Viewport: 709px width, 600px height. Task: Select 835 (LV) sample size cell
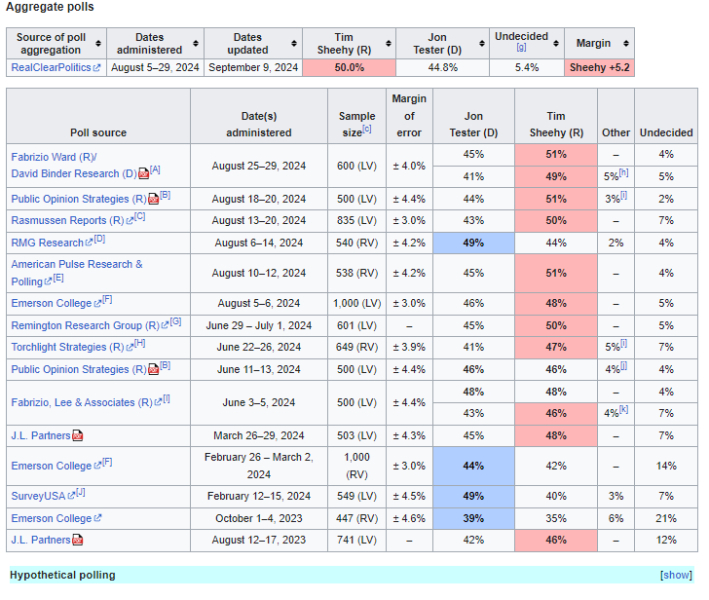[357, 221]
